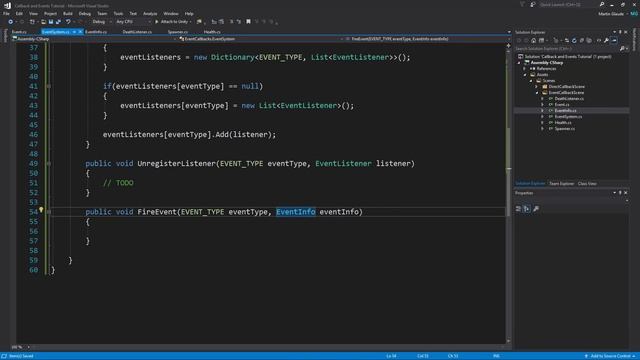This screenshot has height=360, width=640.
Task: Collapse the UnregisterListener method outline
Action: pyautogui.click(x=49, y=163)
